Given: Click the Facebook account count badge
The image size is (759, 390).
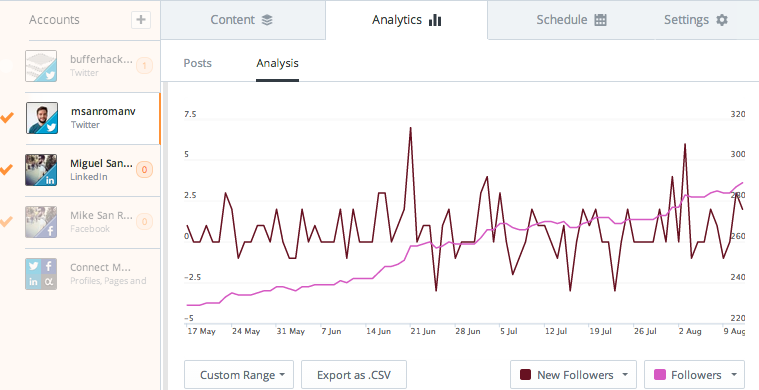Looking at the screenshot, I should pos(144,222).
